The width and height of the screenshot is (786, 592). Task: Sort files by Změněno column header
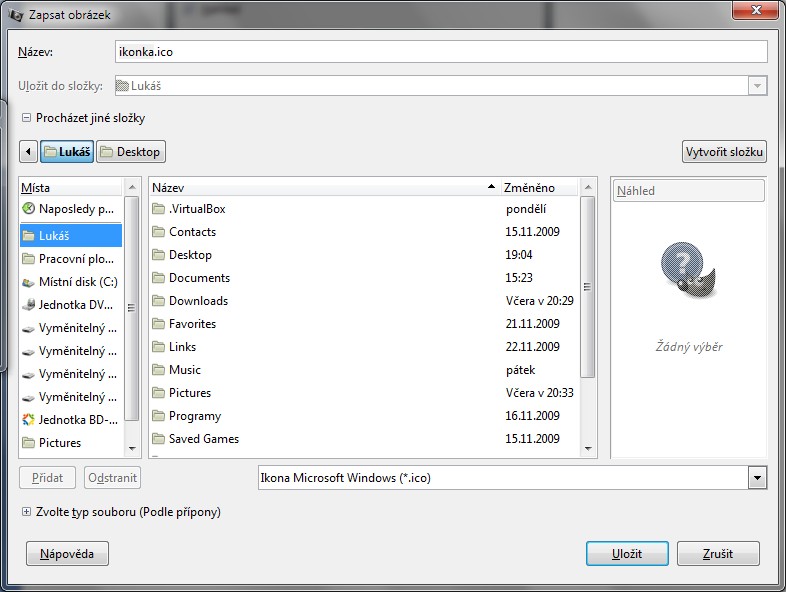point(539,188)
